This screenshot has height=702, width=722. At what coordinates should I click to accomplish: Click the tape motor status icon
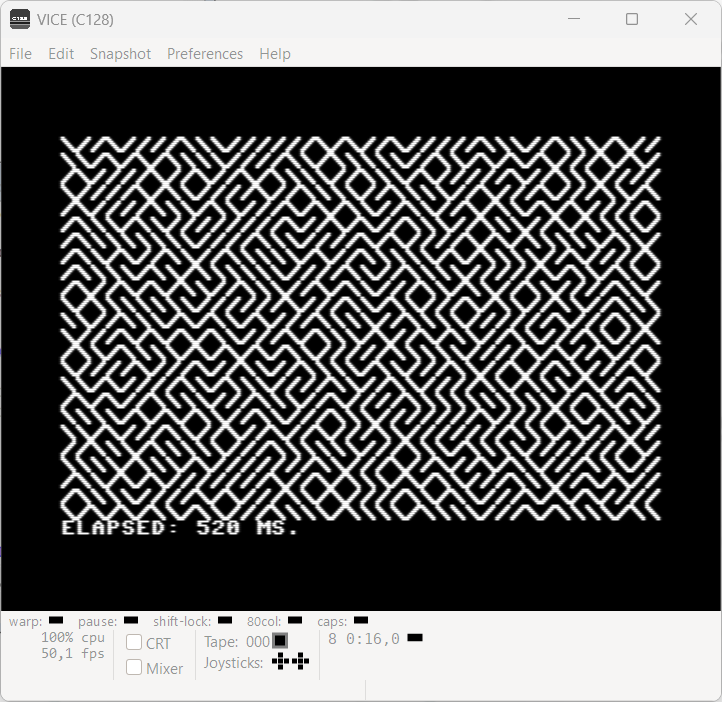280,641
